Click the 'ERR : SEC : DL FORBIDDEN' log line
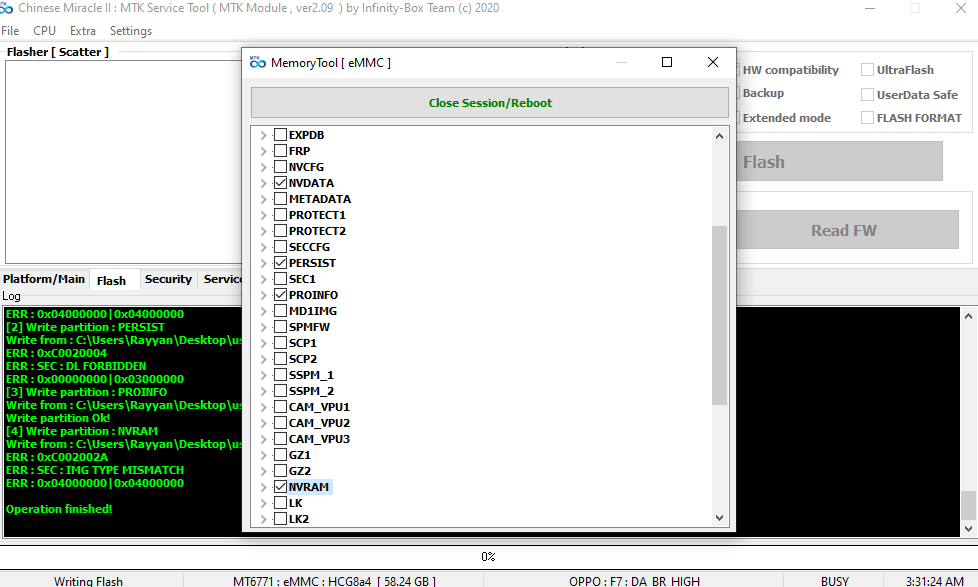The width and height of the screenshot is (978, 587). point(76,366)
